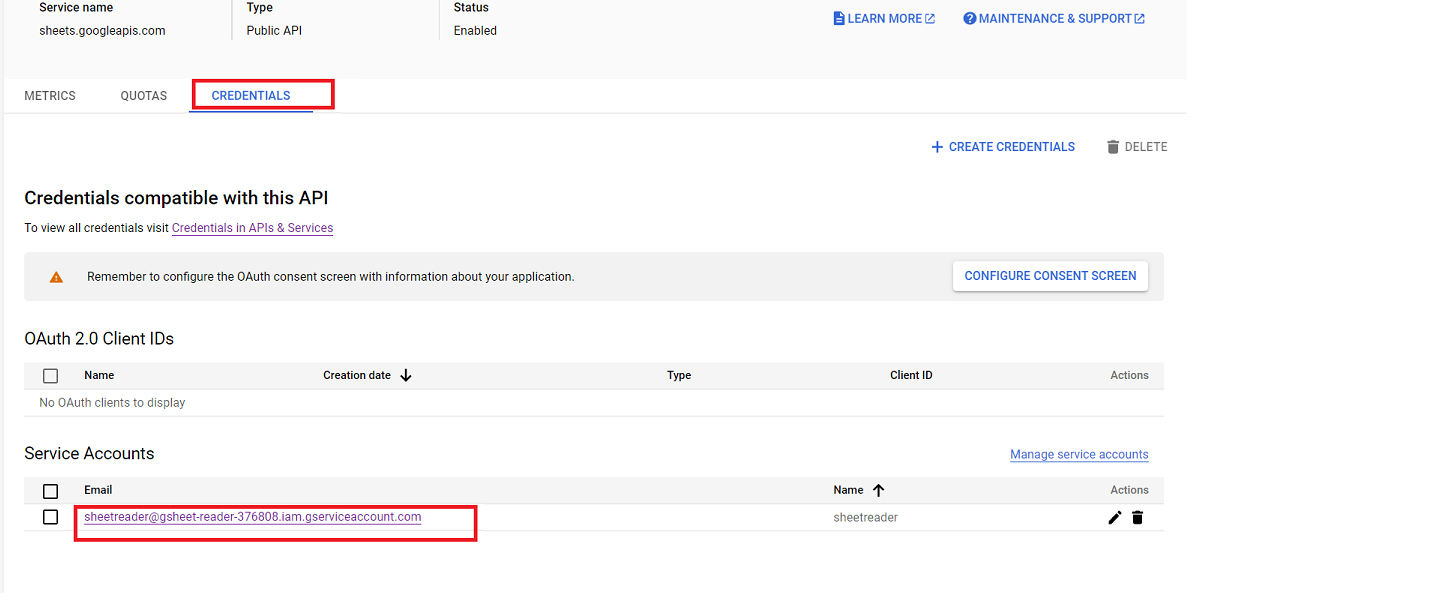Click Service Accounts Email column header
1436x593 pixels.
(98, 490)
